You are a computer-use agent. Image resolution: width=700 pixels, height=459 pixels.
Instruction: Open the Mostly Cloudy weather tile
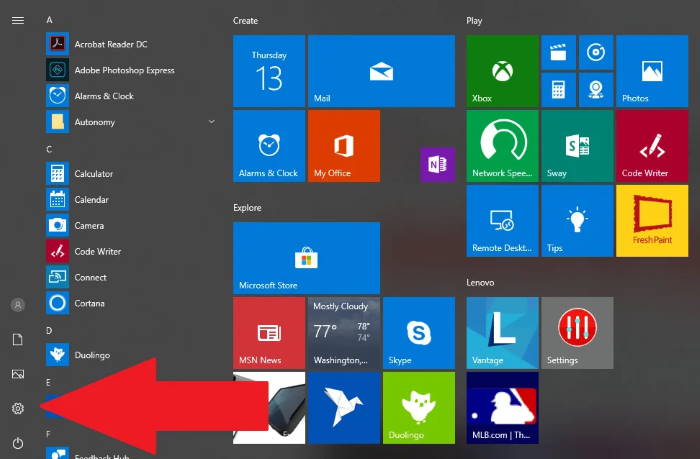pos(344,333)
